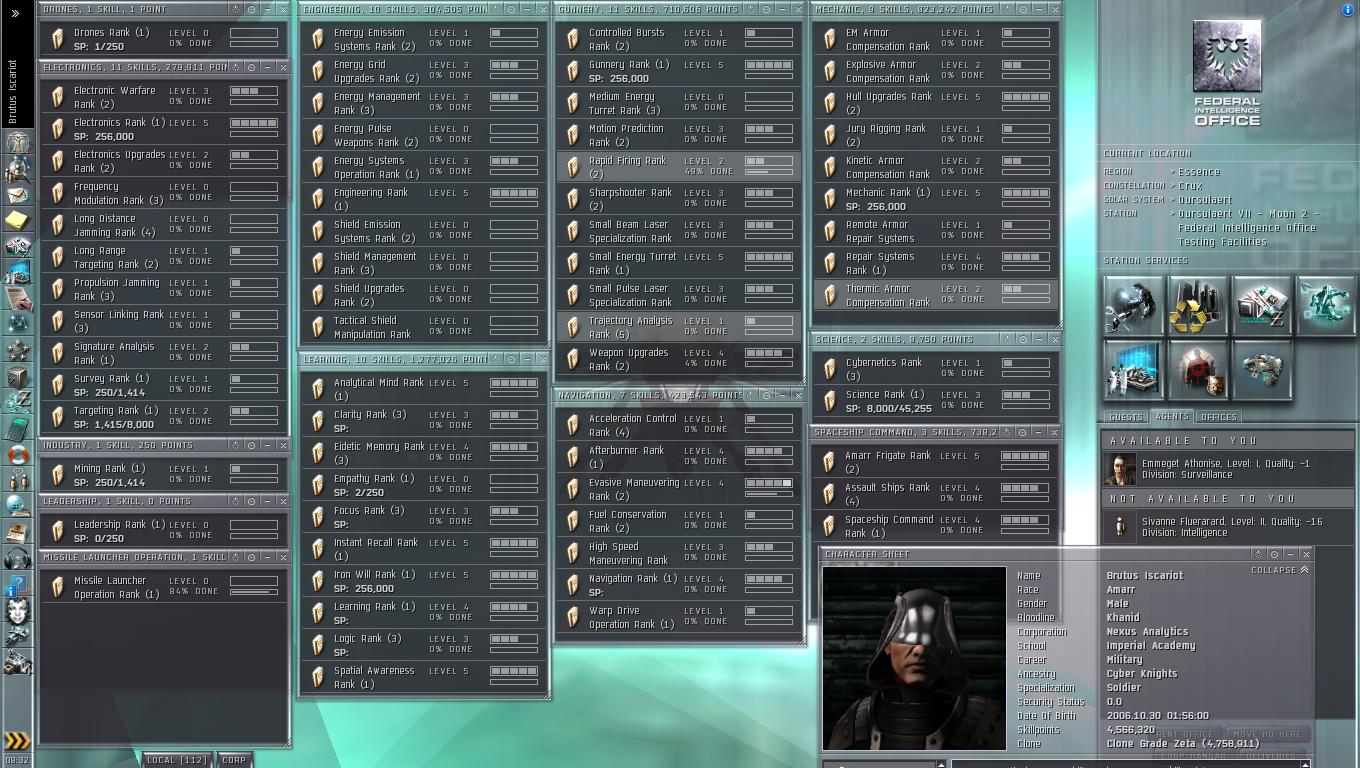Select the Electronic Warfare Rank (2) skill
This screenshot has width=1360, height=768.
coord(166,97)
